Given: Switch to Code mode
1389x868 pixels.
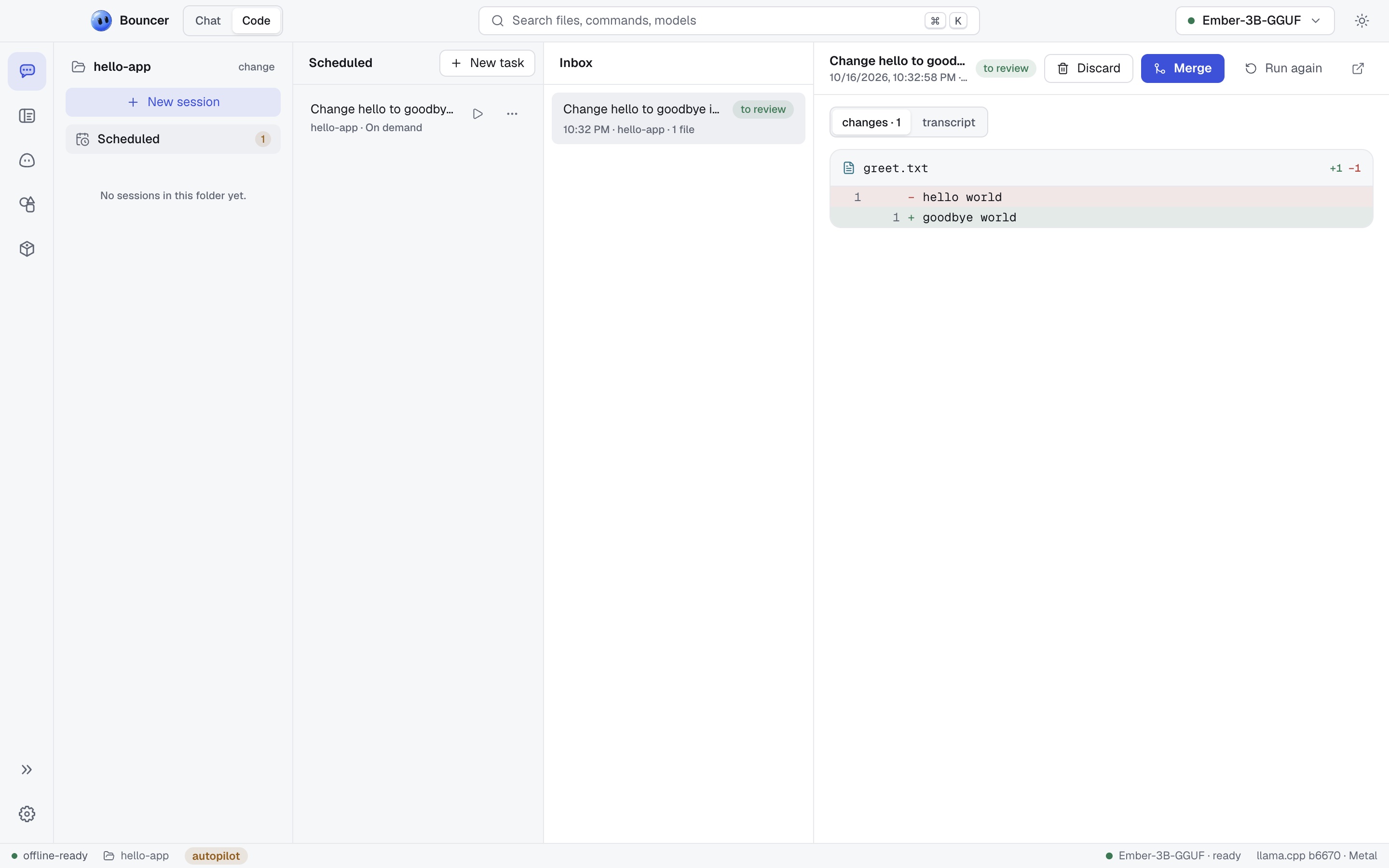Looking at the screenshot, I should click(x=256, y=21).
